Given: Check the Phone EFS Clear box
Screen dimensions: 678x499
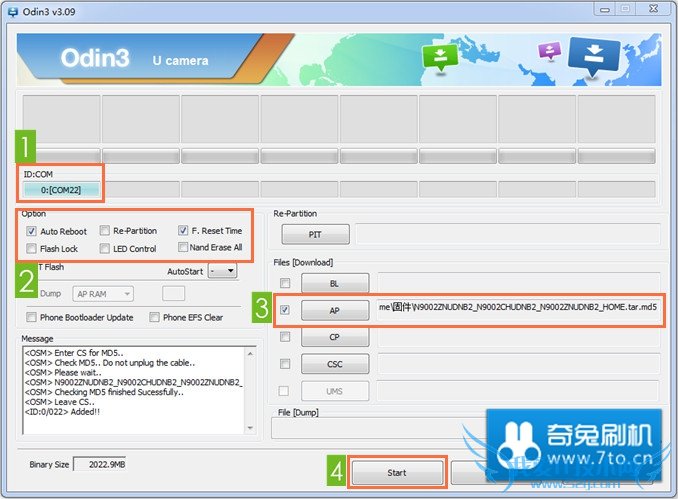Looking at the screenshot, I should click(x=154, y=317).
